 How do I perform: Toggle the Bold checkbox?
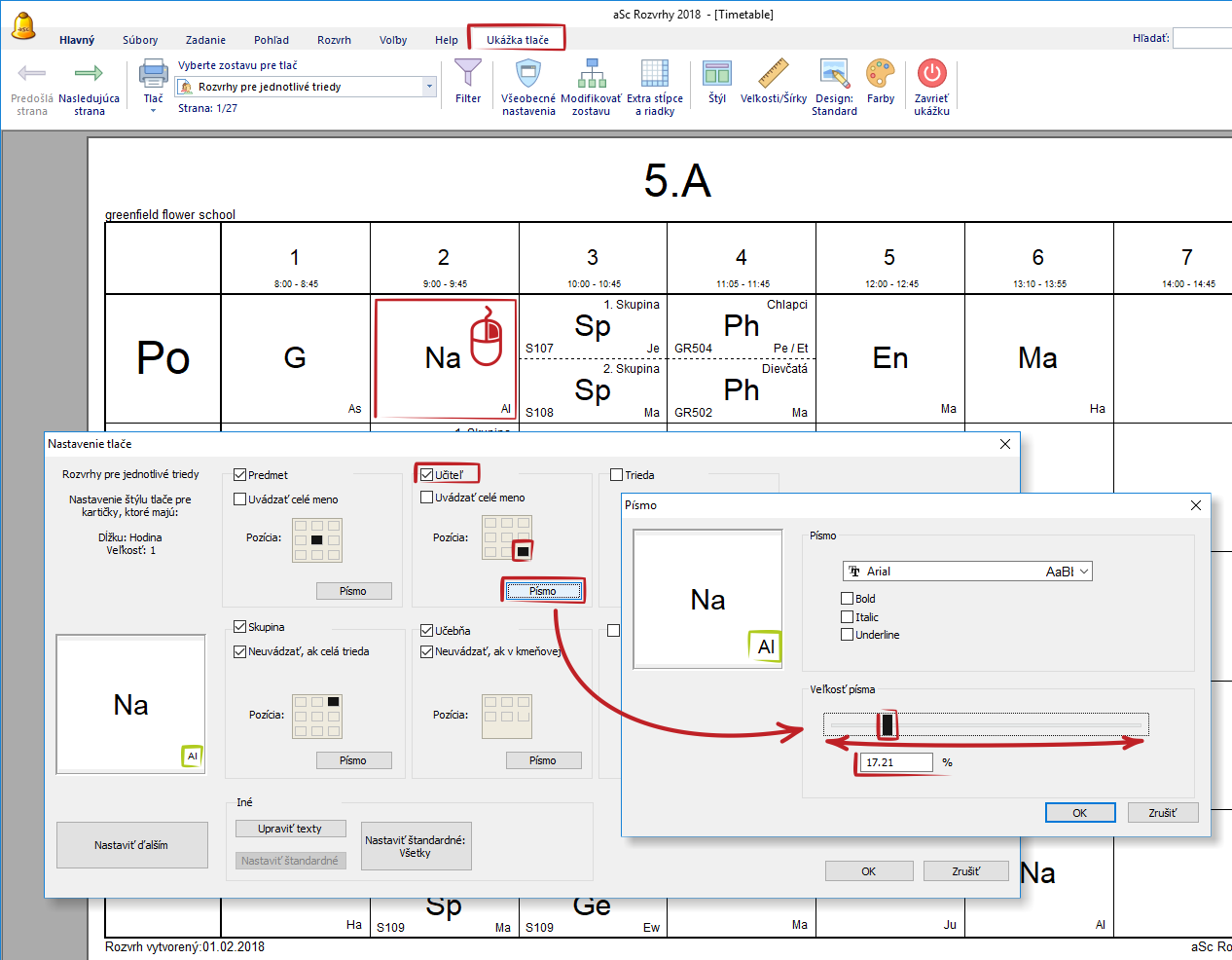[x=848, y=599]
